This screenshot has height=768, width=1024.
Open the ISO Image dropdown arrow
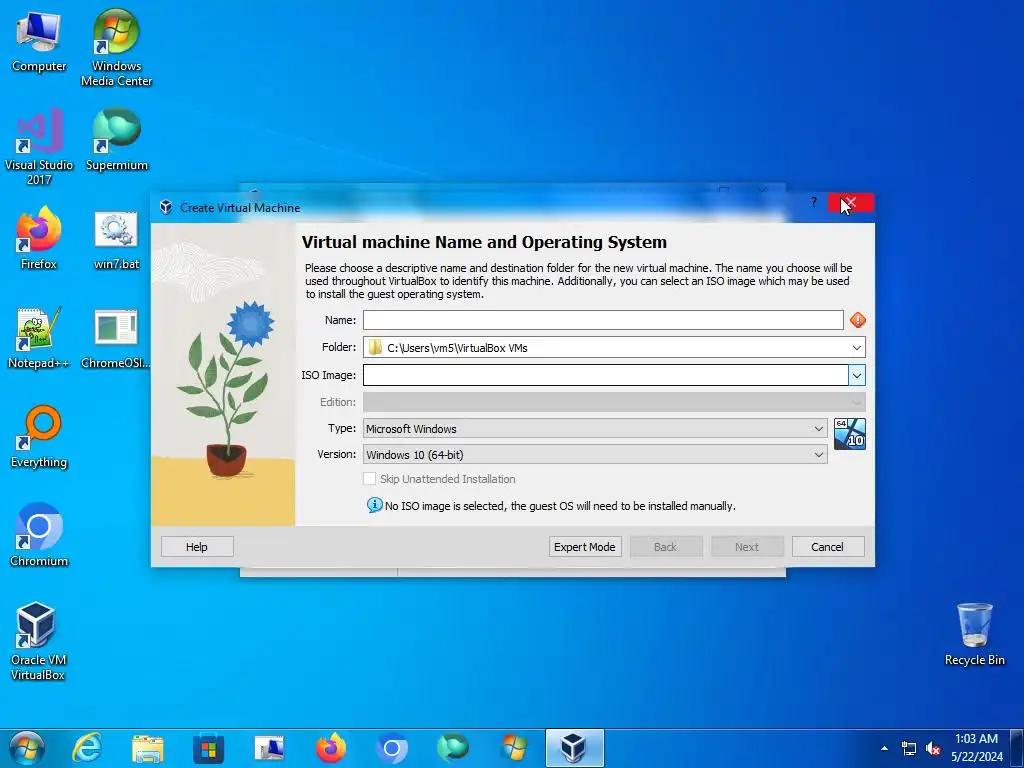857,375
